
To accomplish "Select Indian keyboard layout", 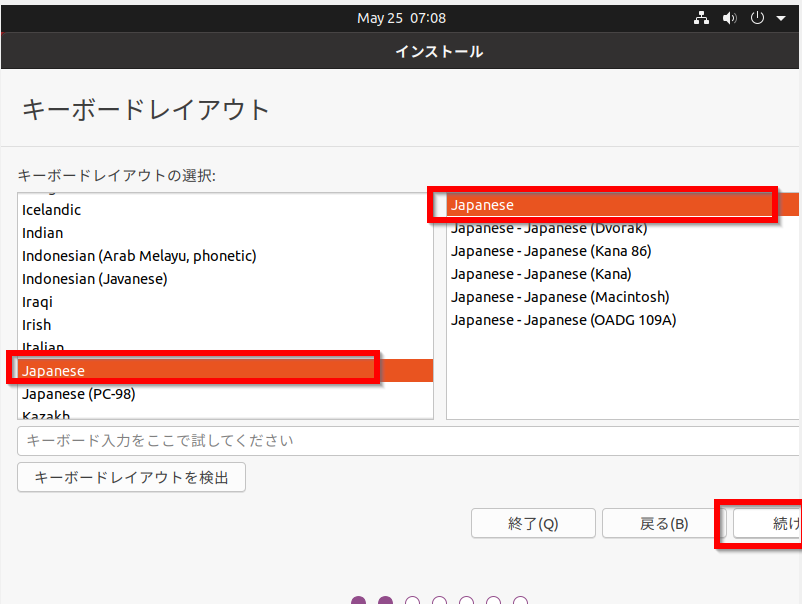I will 43,233.
